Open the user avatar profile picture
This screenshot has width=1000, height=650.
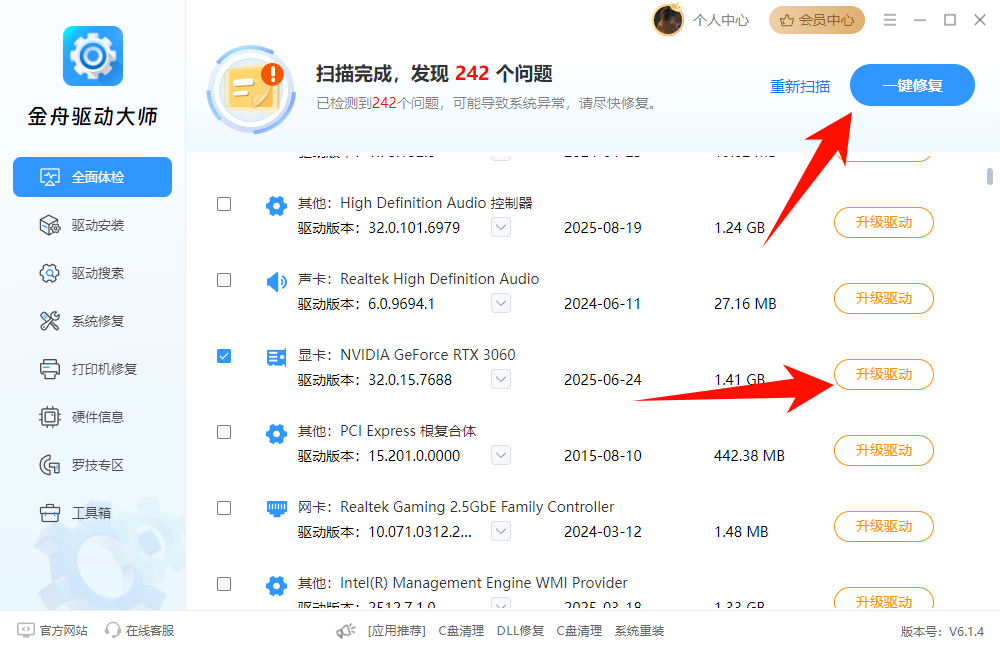(667, 20)
